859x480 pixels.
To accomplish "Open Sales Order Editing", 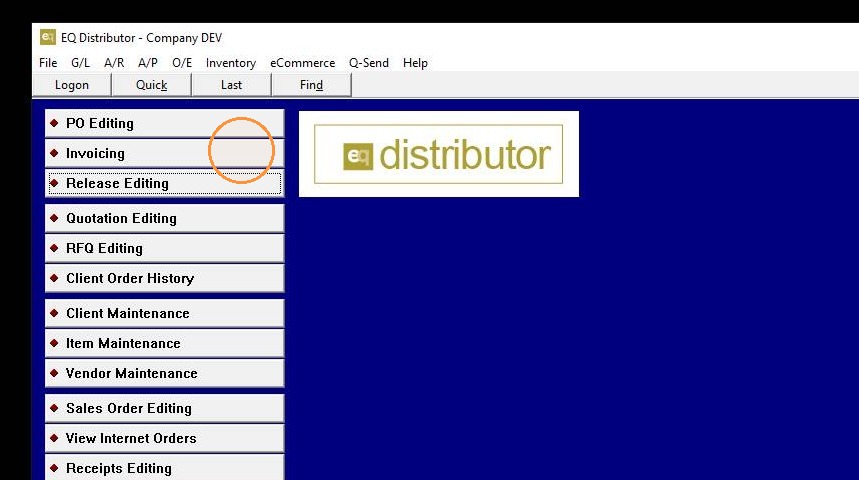I will click(x=165, y=408).
